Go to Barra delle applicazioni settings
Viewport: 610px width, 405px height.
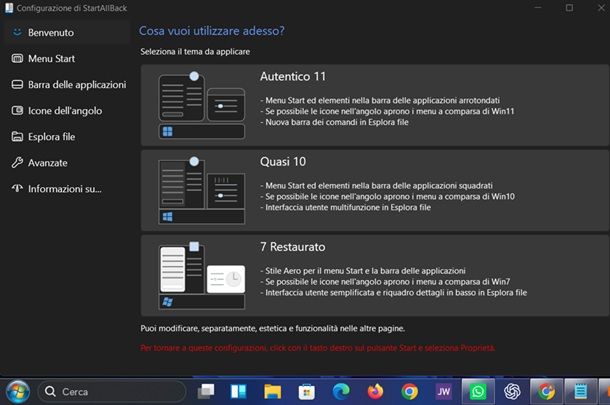coord(66,84)
